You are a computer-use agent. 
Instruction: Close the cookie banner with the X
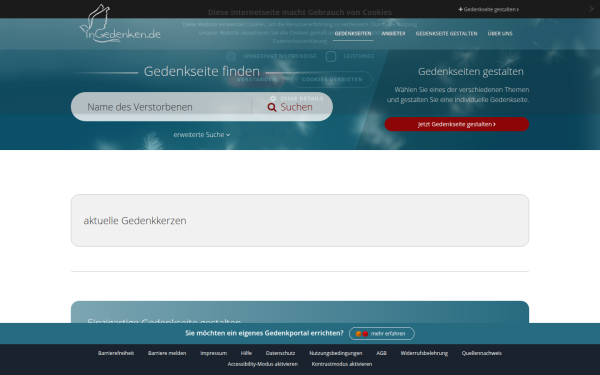pyautogui.click(x=591, y=9)
